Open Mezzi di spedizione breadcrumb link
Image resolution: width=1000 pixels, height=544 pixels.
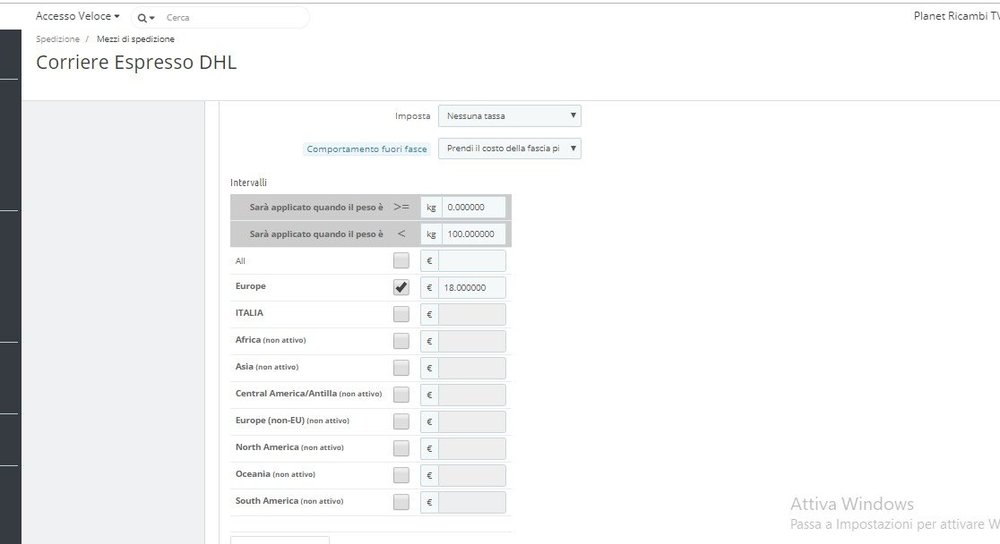(136, 39)
